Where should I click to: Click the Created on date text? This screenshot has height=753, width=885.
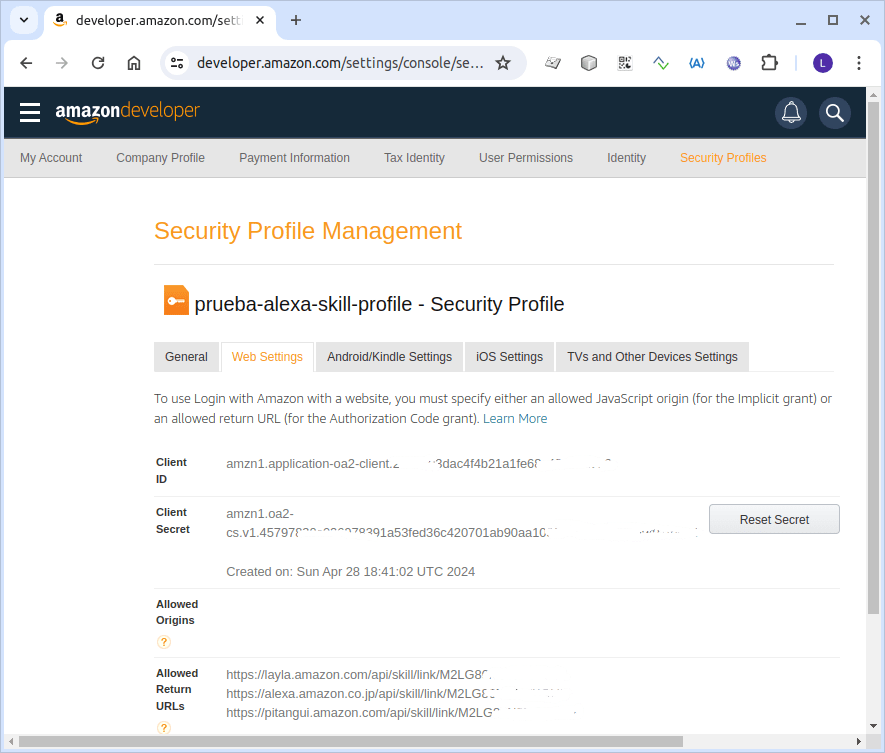[351, 572]
